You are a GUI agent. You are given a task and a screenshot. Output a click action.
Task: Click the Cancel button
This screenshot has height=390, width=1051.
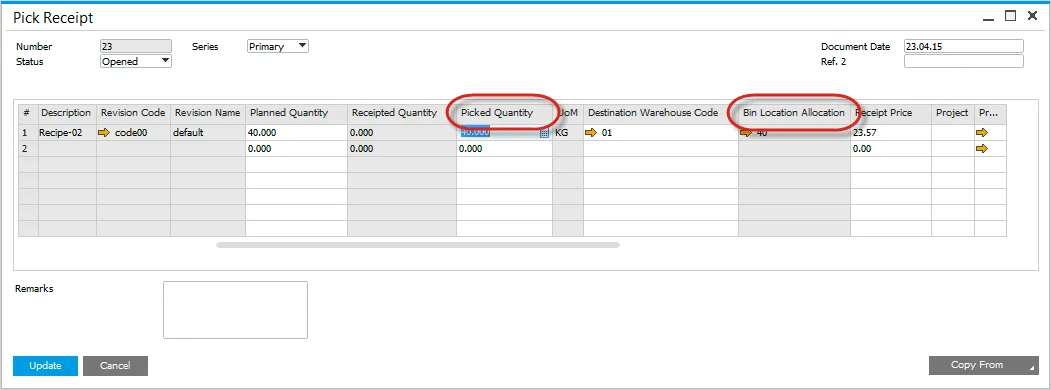click(x=115, y=366)
